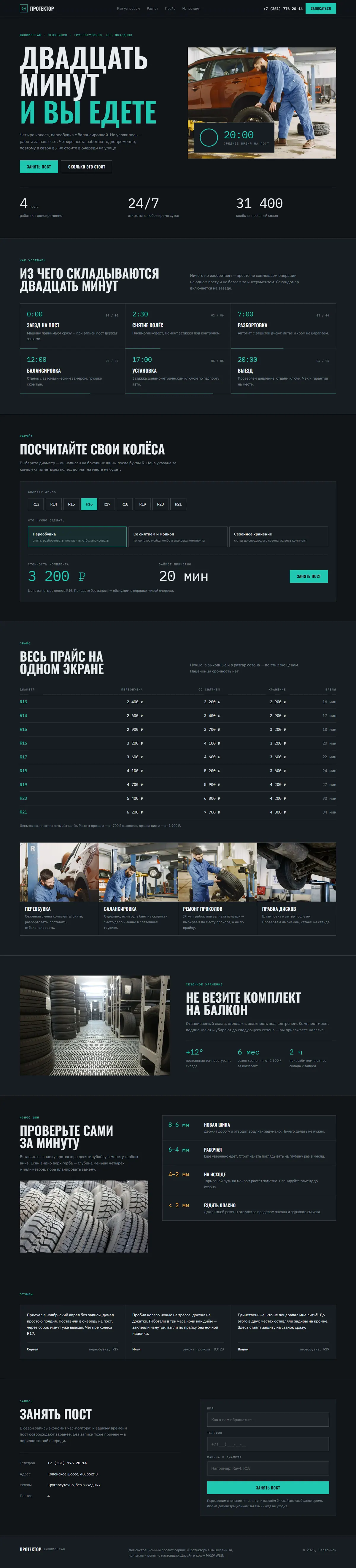Open the hero photo of mechanic changing a wheel

[x=262, y=103]
